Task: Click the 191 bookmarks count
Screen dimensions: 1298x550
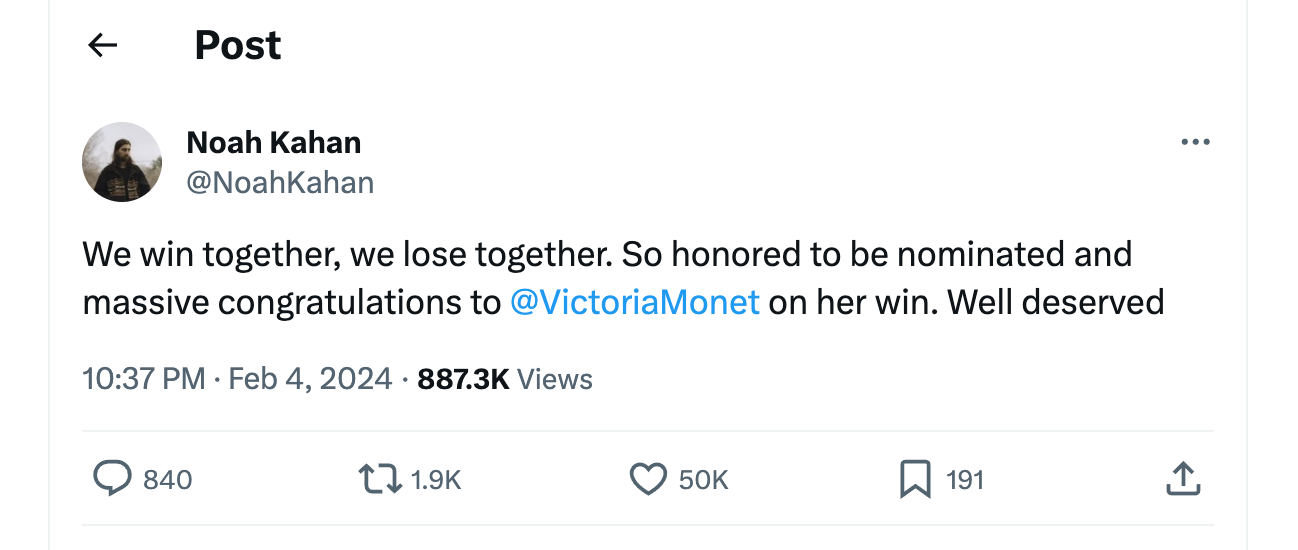Action: 965,480
